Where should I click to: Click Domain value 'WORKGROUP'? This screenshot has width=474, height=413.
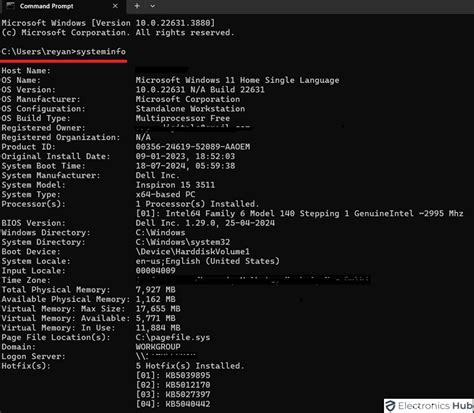point(158,347)
